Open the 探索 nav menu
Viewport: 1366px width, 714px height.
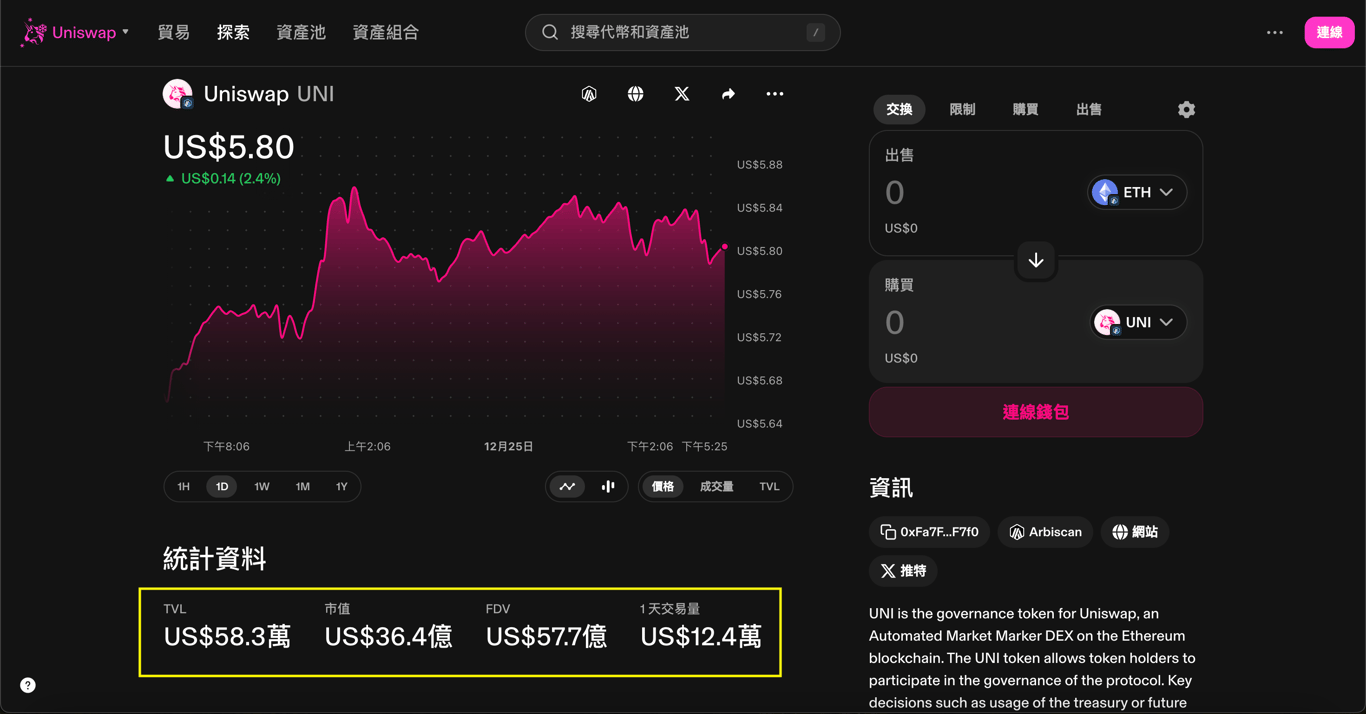point(233,32)
